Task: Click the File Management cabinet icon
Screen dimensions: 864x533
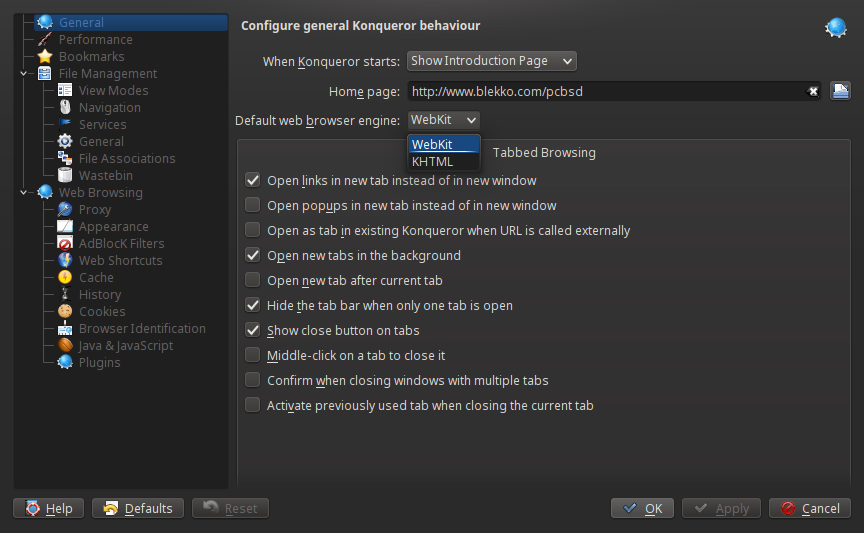Action: (45, 74)
